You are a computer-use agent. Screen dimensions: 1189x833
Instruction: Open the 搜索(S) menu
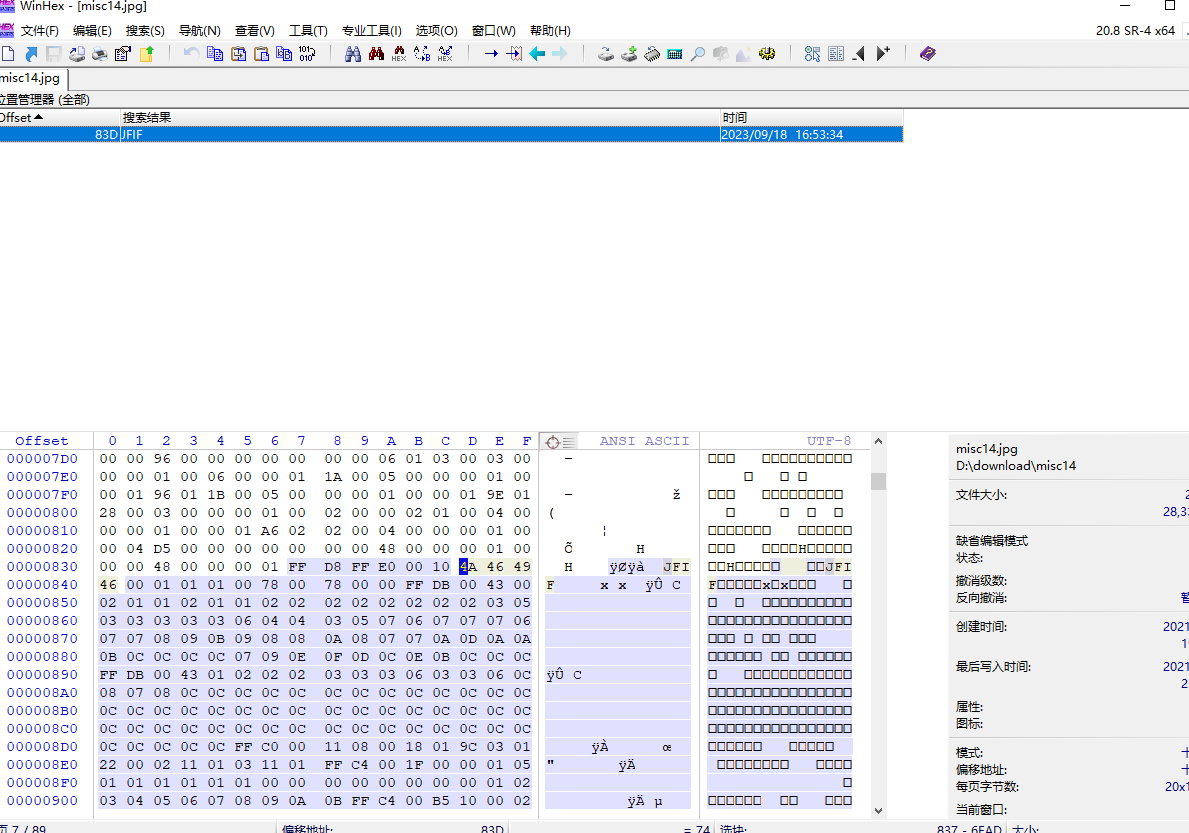145,31
